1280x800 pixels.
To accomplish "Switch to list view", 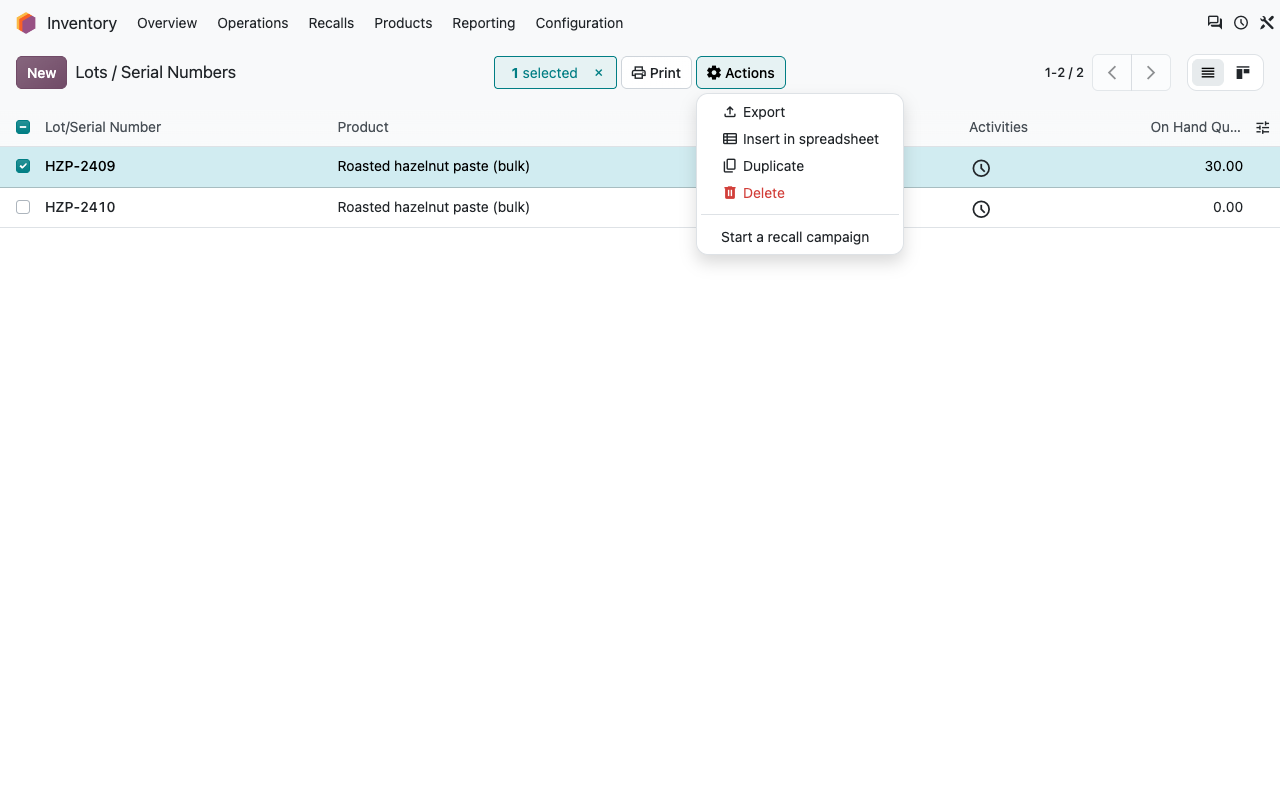I will coord(1208,73).
